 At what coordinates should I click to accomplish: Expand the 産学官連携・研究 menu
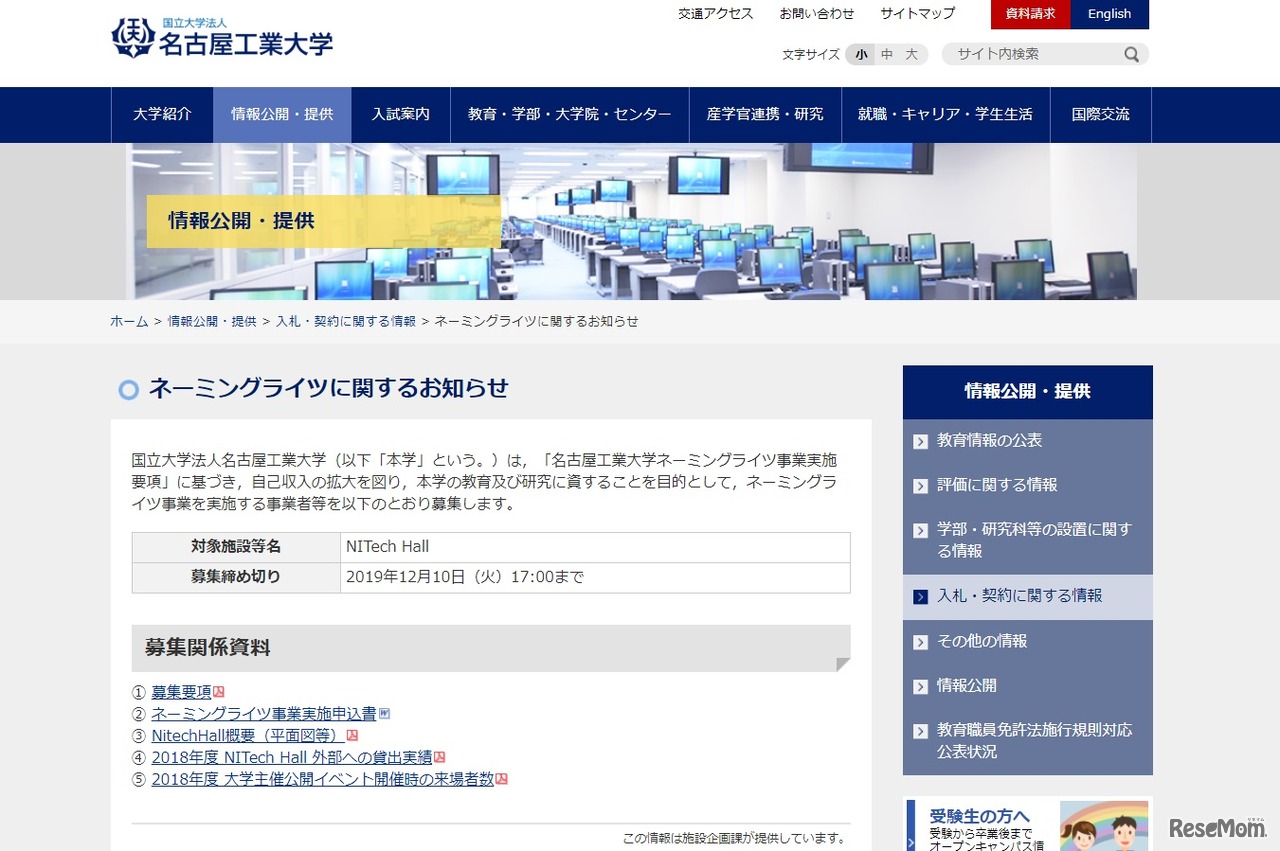click(x=766, y=114)
